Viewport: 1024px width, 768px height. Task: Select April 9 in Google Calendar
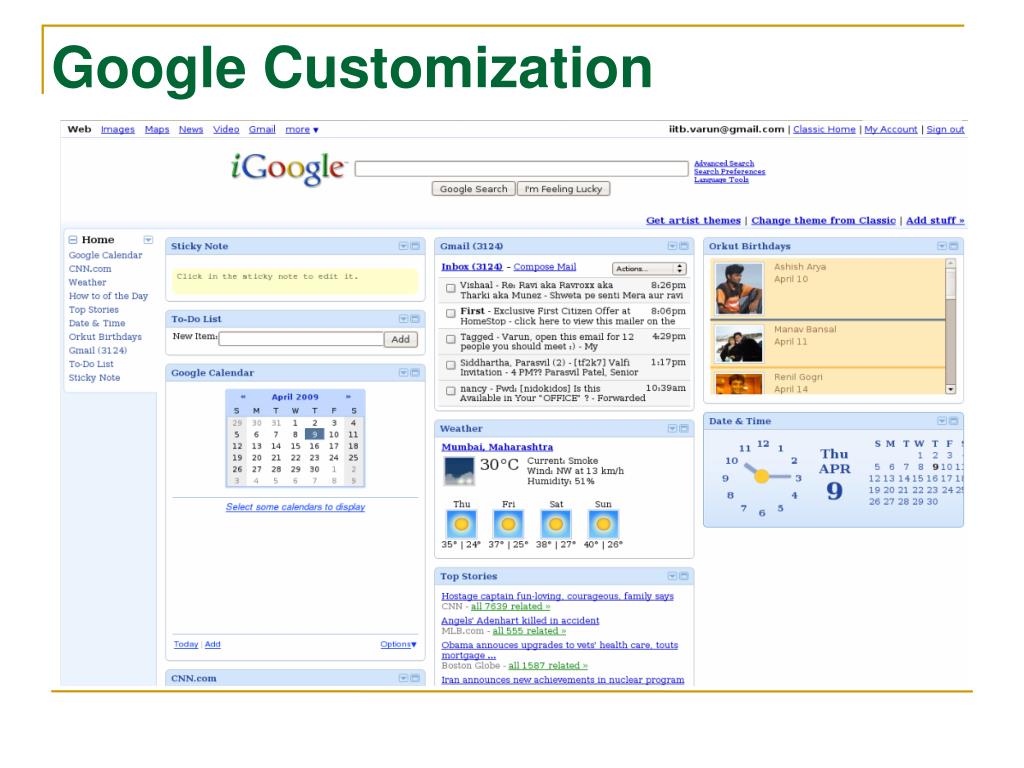(x=314, y=434)
